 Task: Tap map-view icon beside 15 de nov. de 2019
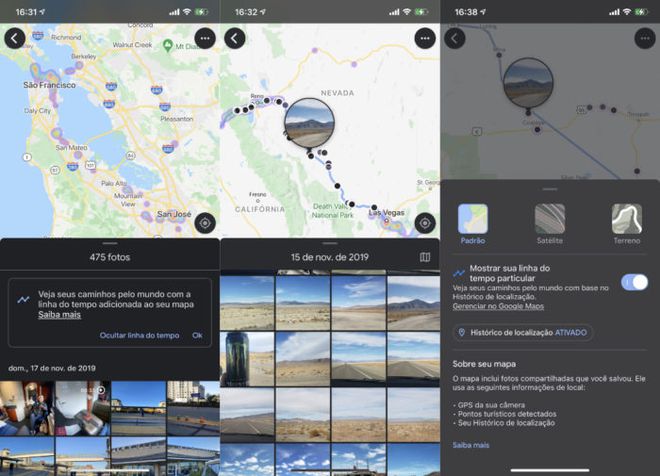click(425, 257)
